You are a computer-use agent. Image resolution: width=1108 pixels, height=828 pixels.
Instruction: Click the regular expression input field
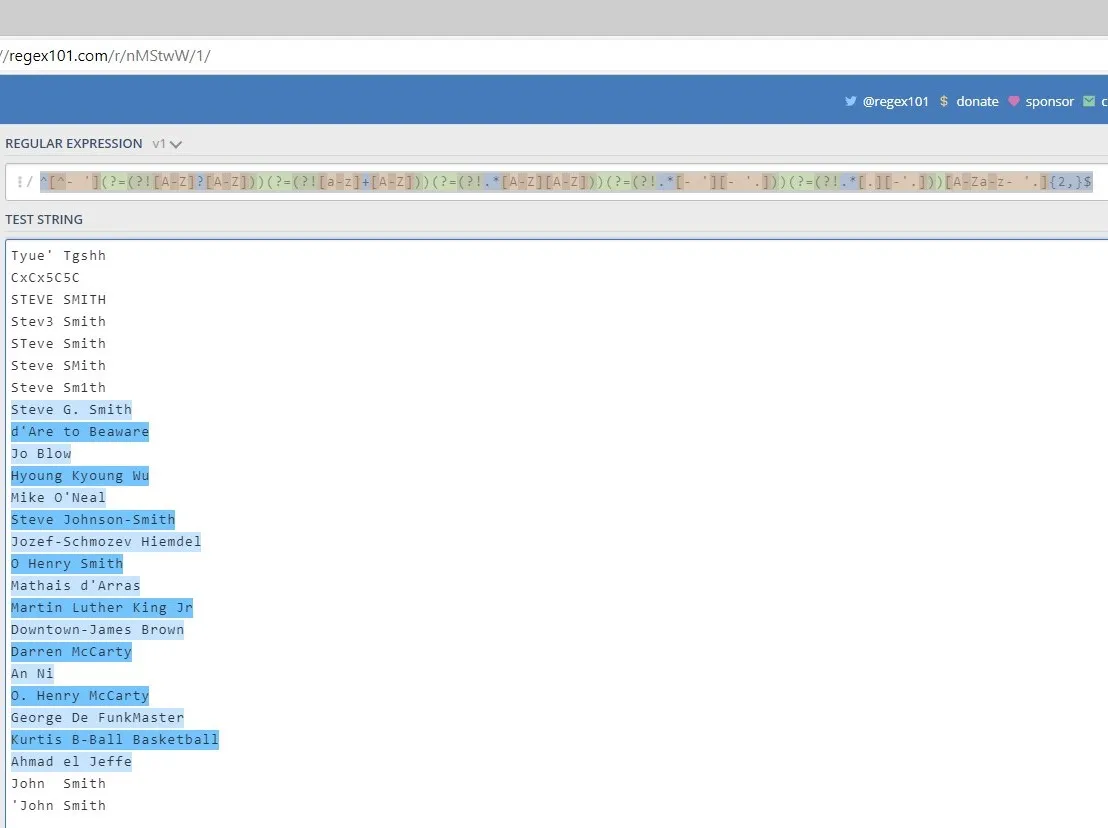click(557, 182)
